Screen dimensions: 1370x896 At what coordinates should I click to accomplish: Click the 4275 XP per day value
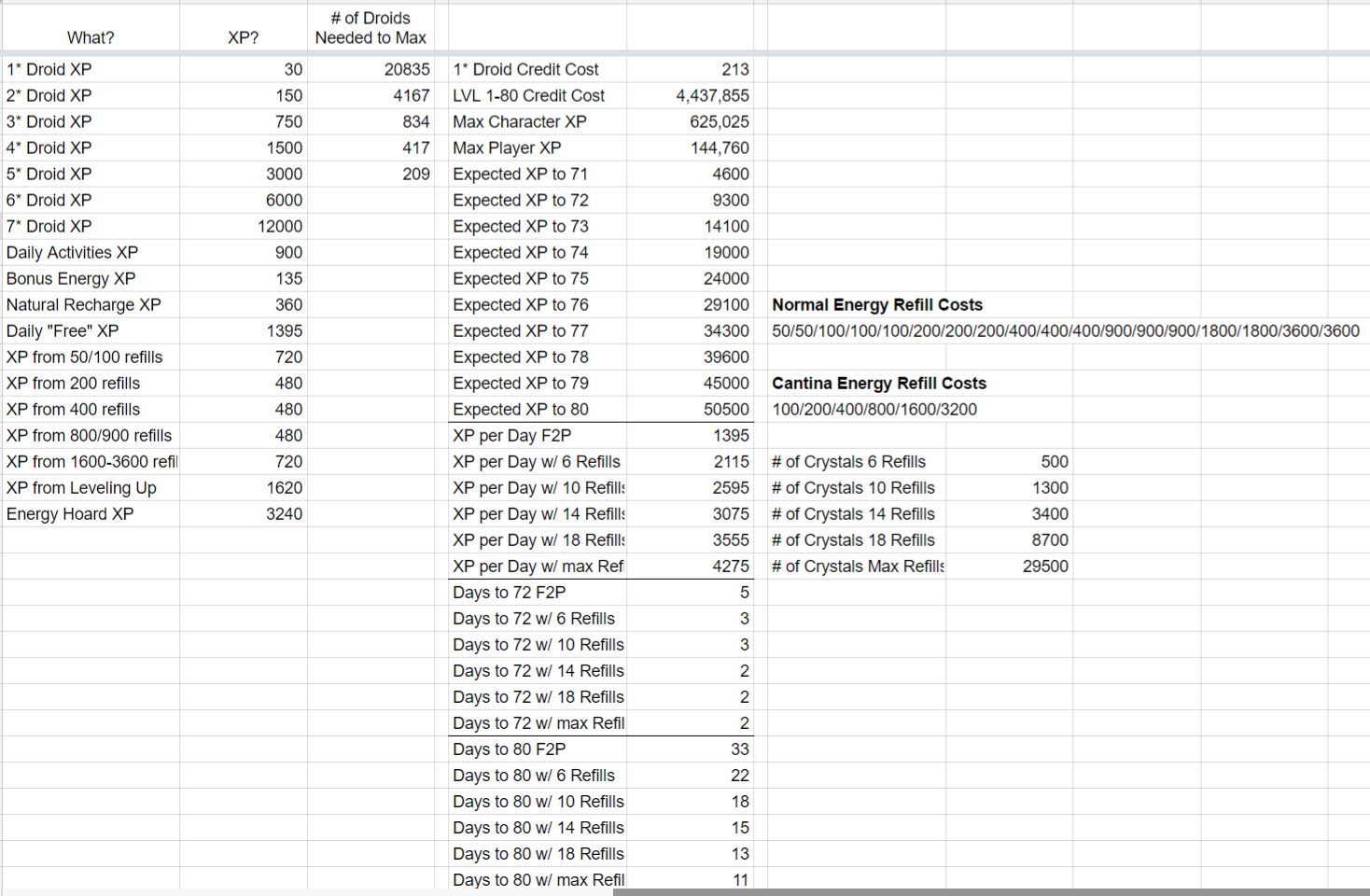pos(690,566)
